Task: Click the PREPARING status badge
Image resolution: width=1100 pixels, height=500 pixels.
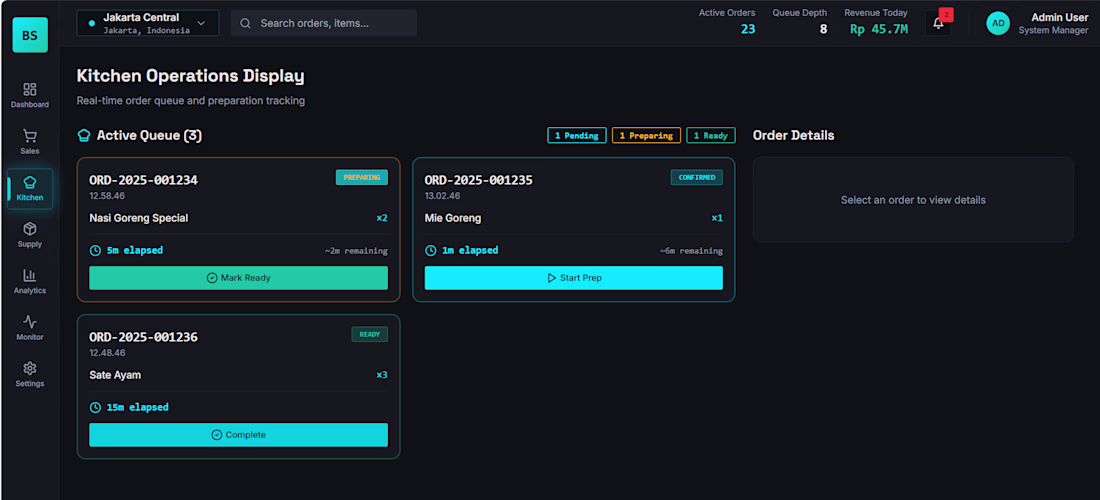Action: tap(362, 177)
